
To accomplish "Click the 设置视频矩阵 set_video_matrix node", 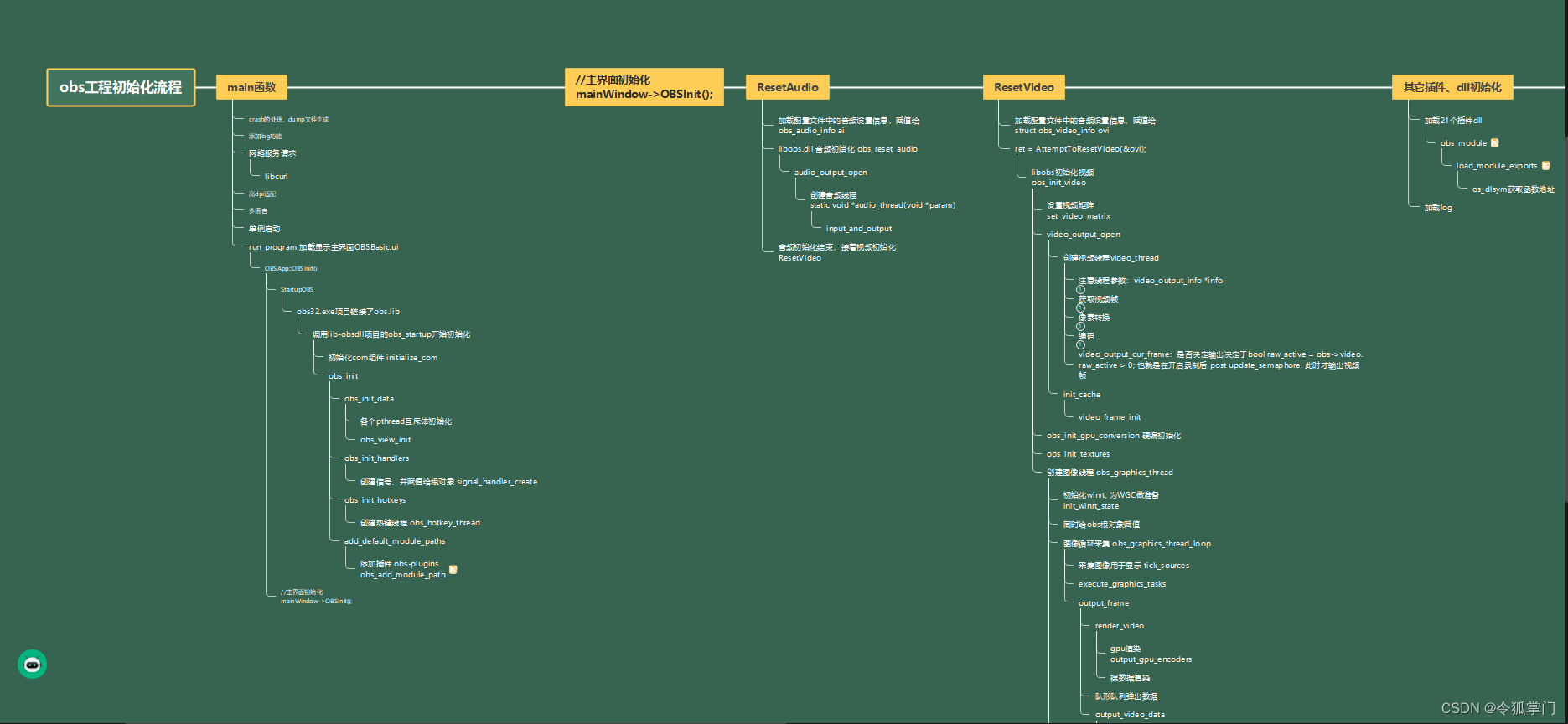I will click(x=1079, y=211).
